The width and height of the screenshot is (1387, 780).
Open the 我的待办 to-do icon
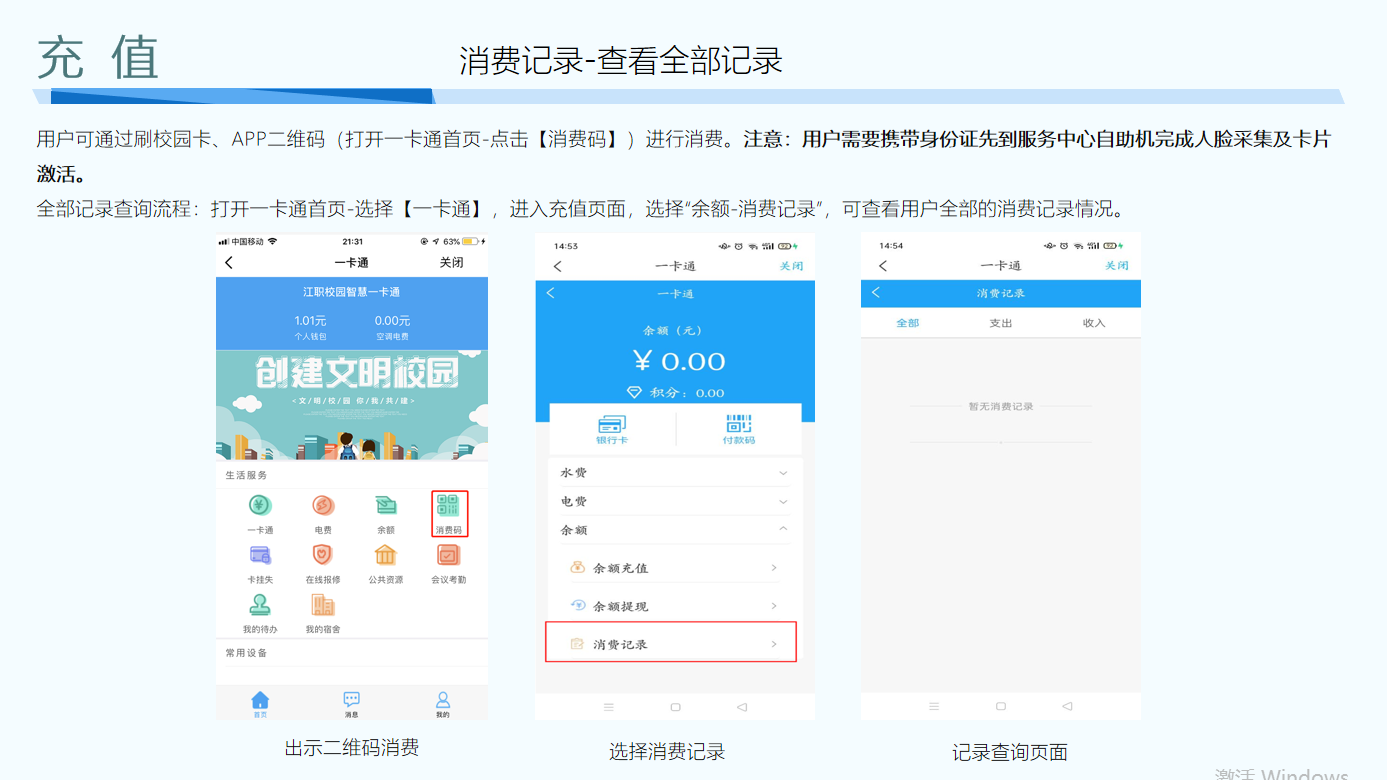click(x=260, y=606)
